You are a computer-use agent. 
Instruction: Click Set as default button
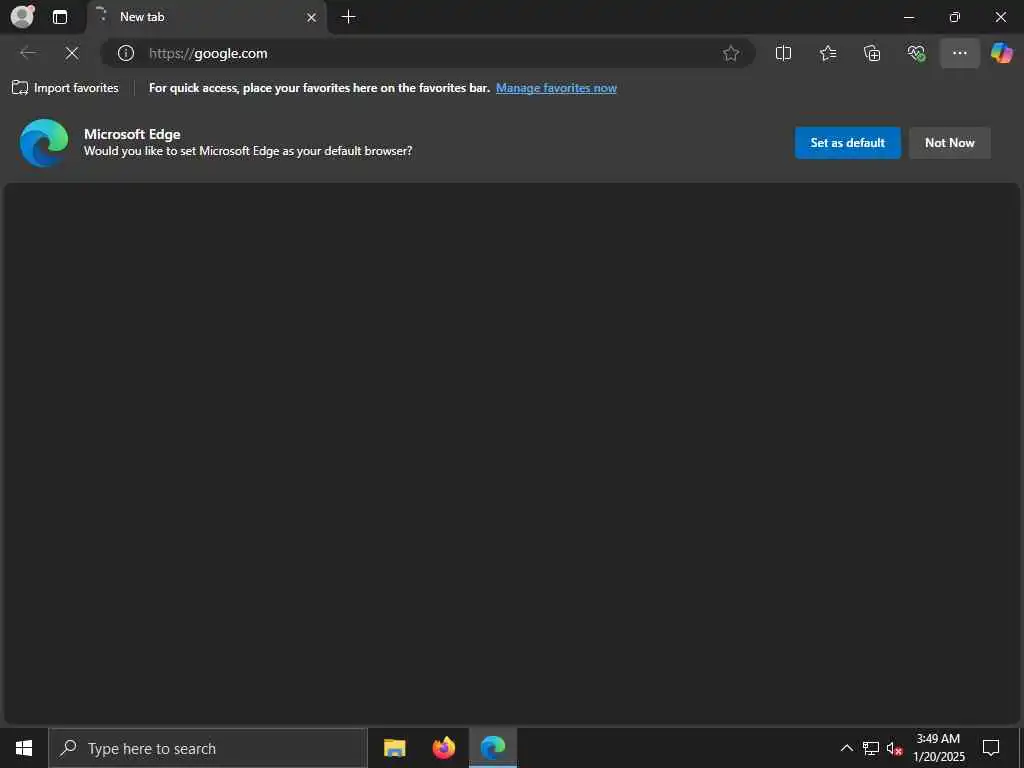(848, 142)
